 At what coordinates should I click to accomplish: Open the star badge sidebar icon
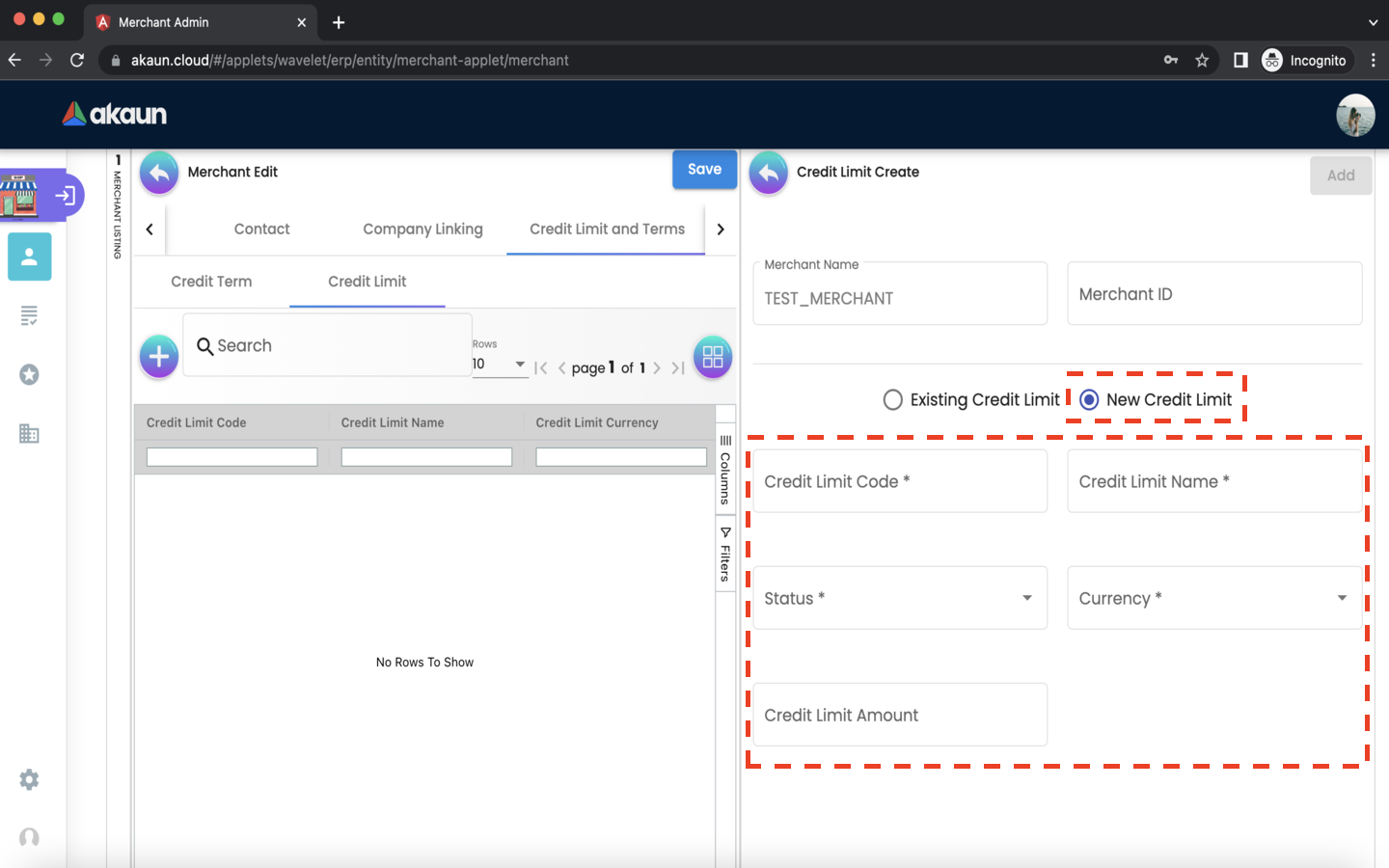(30, 374)
